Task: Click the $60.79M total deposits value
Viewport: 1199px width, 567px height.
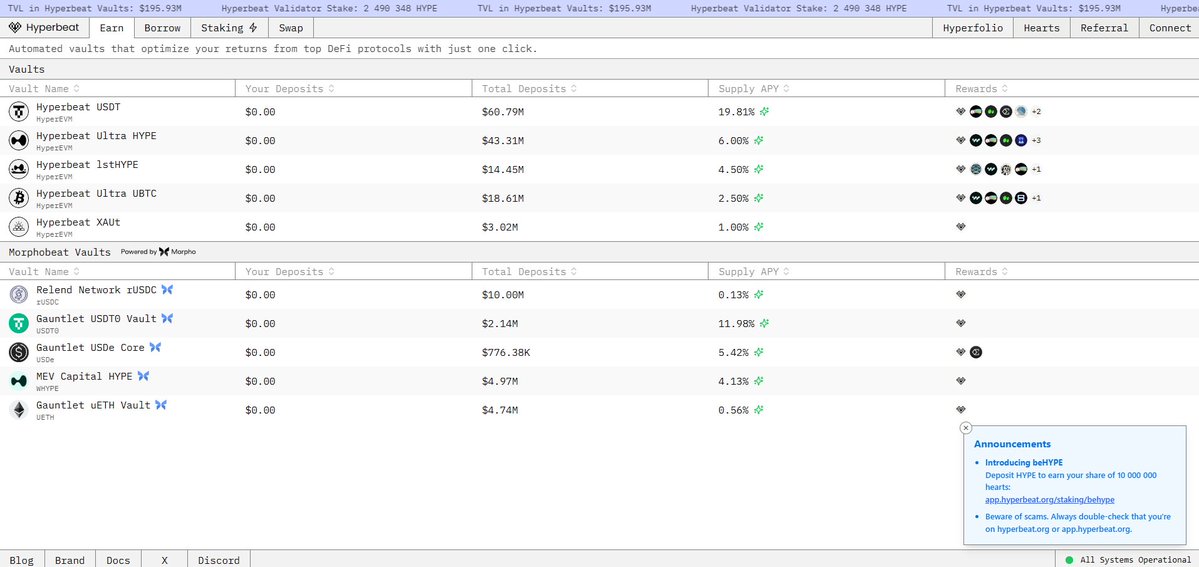Action: 502,112
